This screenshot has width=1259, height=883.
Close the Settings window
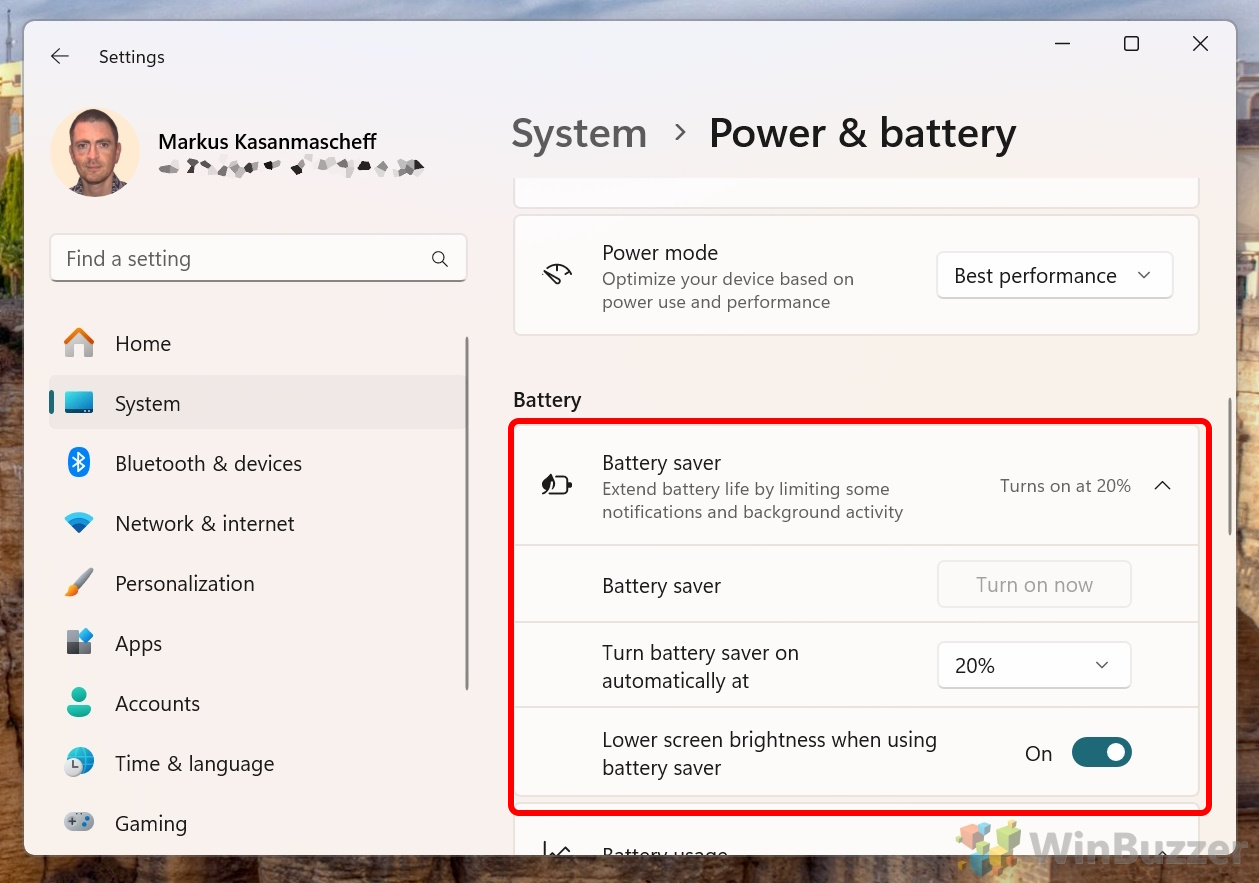tap(1201, 44)
